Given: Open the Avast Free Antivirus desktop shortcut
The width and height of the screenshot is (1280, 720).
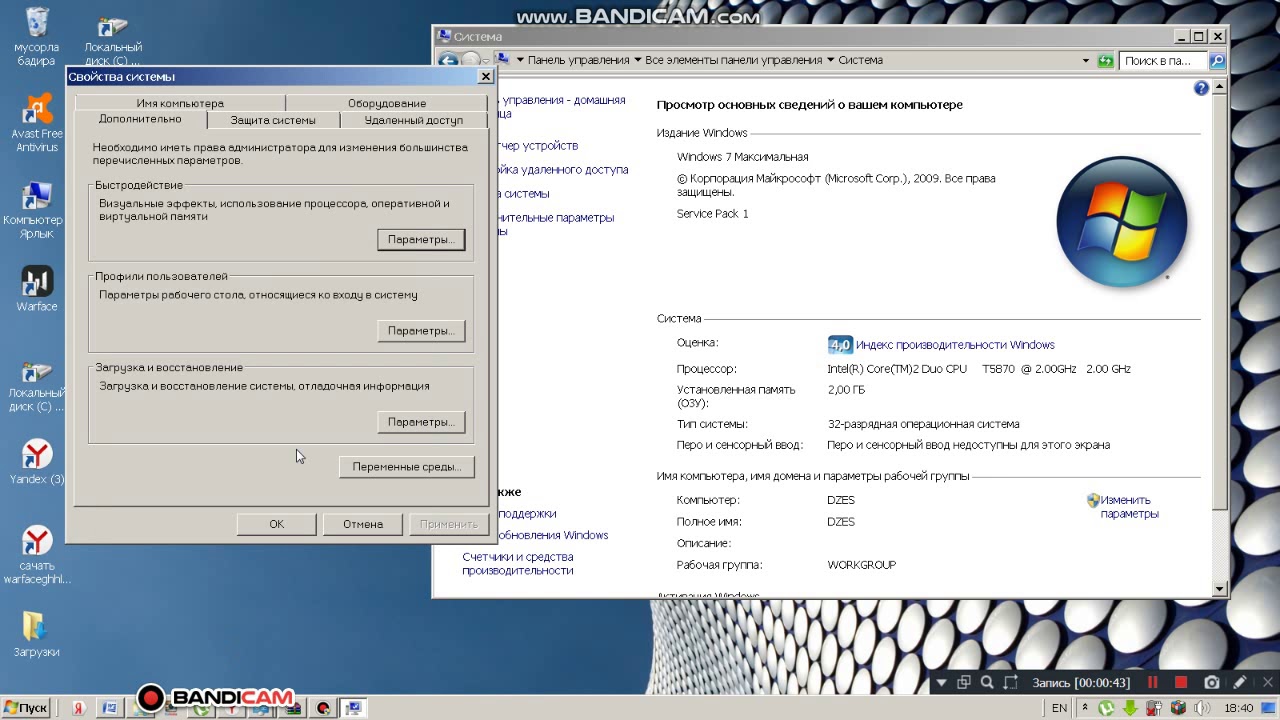Looking at the screenshot, I should [37, 122].
